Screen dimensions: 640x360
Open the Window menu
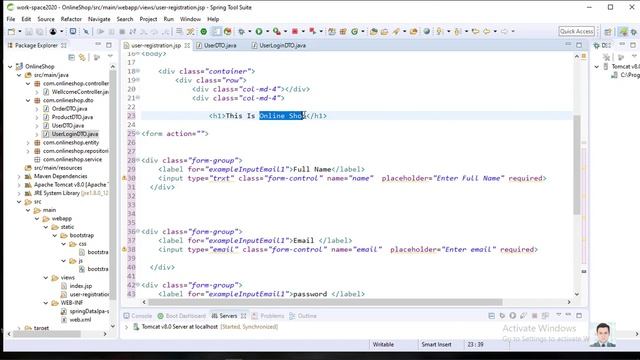point(190,19)
